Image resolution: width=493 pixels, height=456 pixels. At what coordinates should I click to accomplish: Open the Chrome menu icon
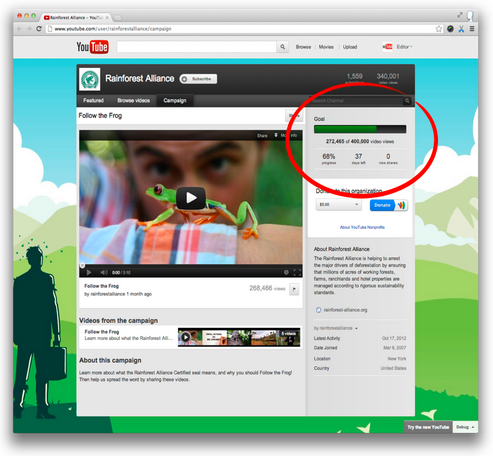point(472,29)
